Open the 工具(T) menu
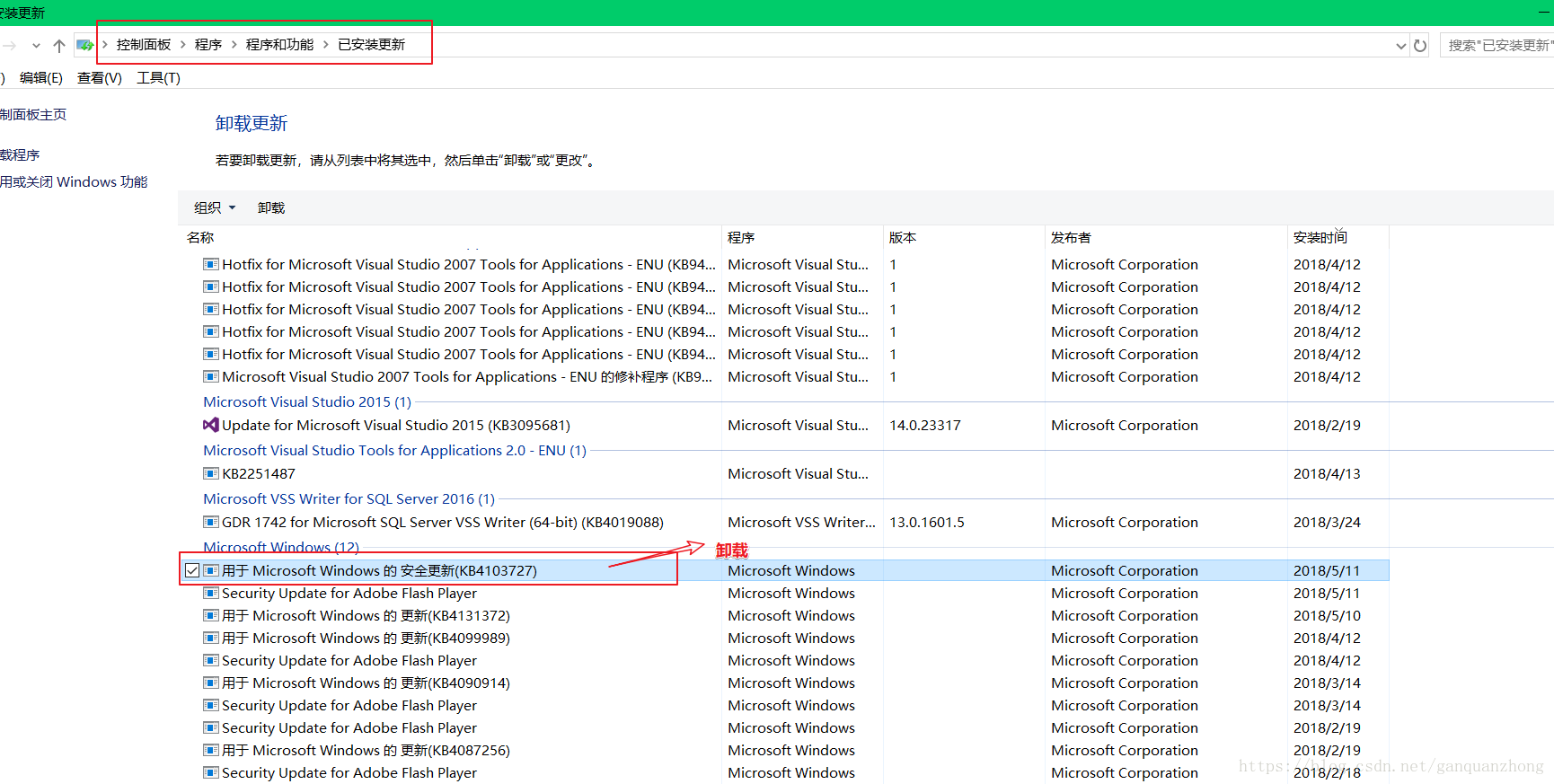This screenshot has width=1554, height=784. point(158,78)
